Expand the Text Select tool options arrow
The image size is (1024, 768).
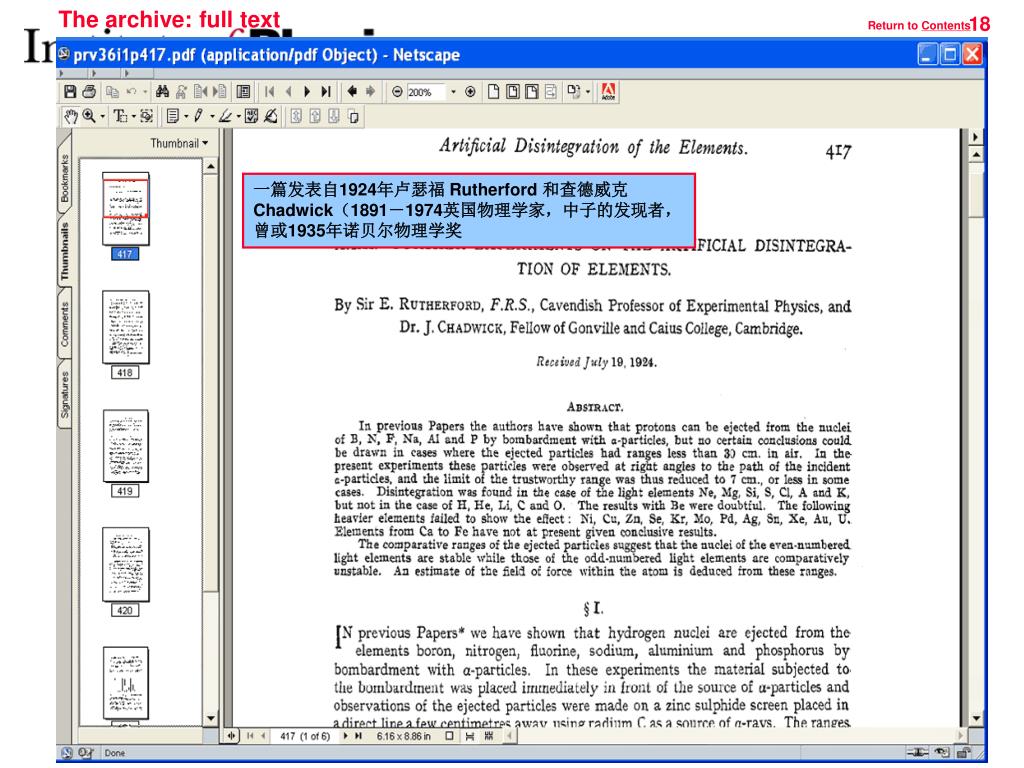133,117
